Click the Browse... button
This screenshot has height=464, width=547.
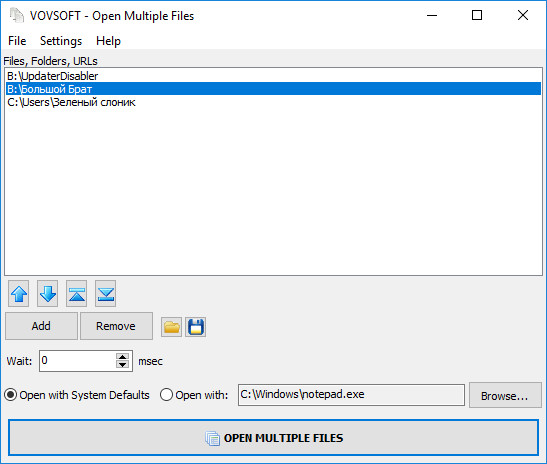[505, 395]
